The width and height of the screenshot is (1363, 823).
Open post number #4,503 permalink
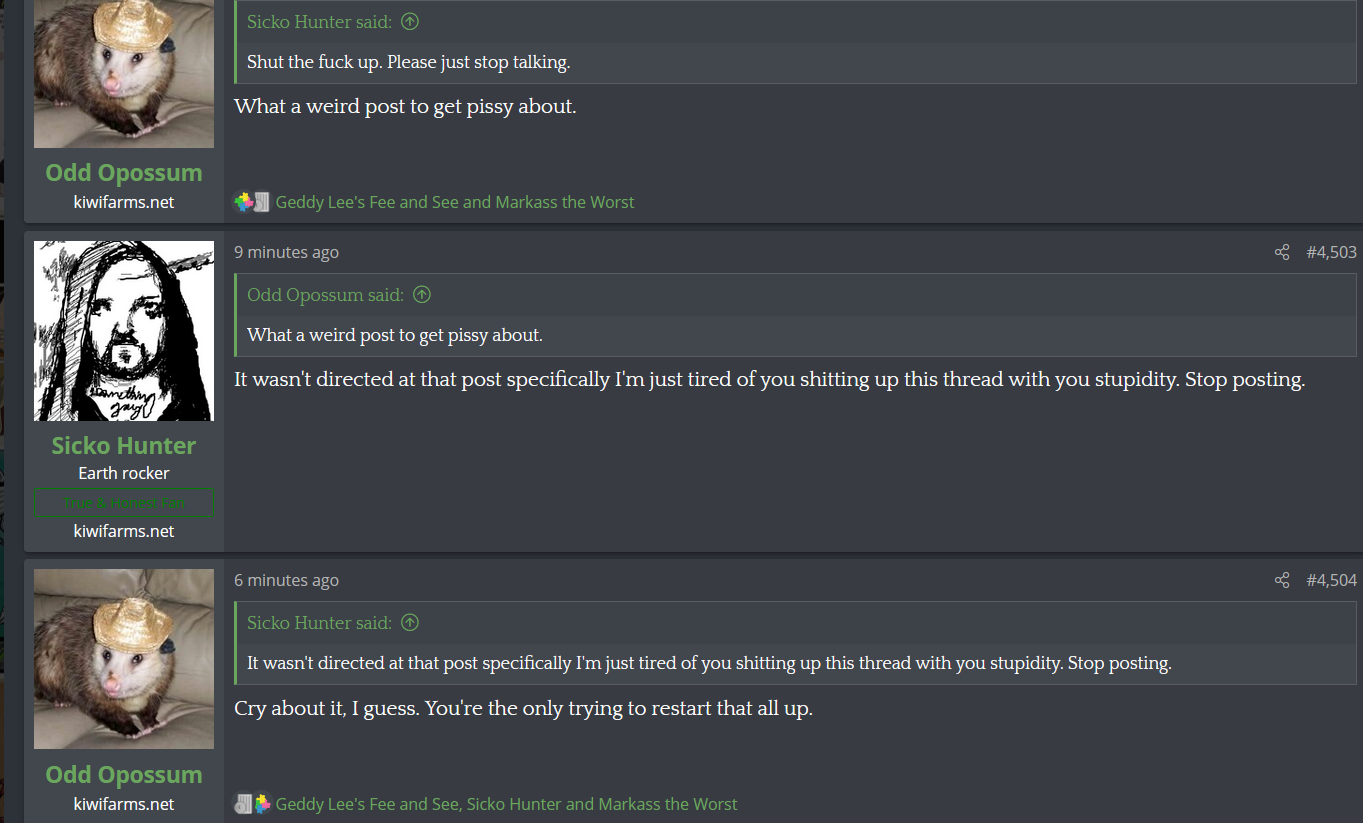(x=1331, y=252)
